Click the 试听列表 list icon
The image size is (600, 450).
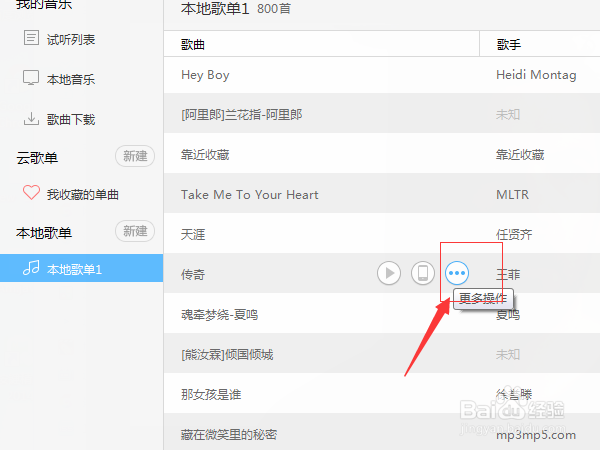[x=31, y=38]
